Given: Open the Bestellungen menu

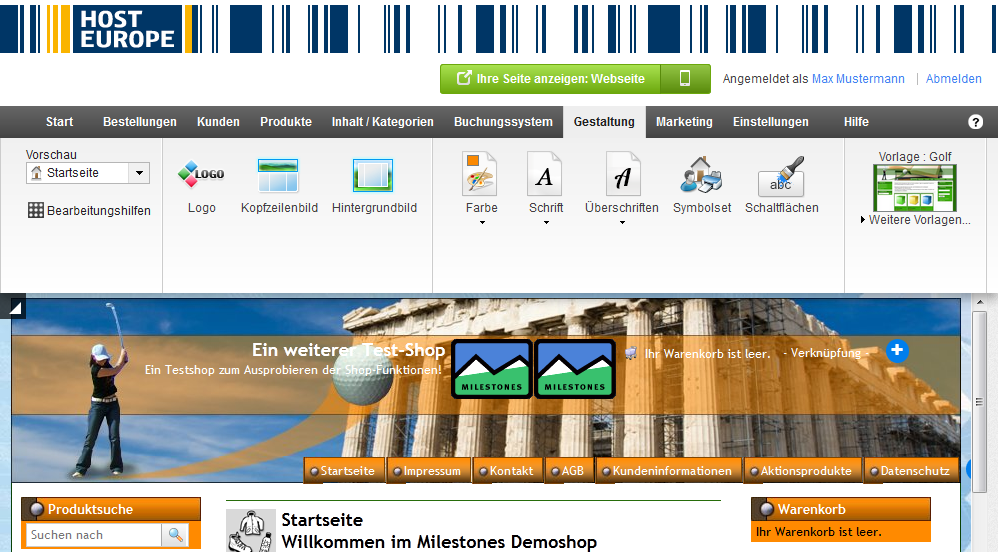Looking at the screenshot, I should coord(139,122).
